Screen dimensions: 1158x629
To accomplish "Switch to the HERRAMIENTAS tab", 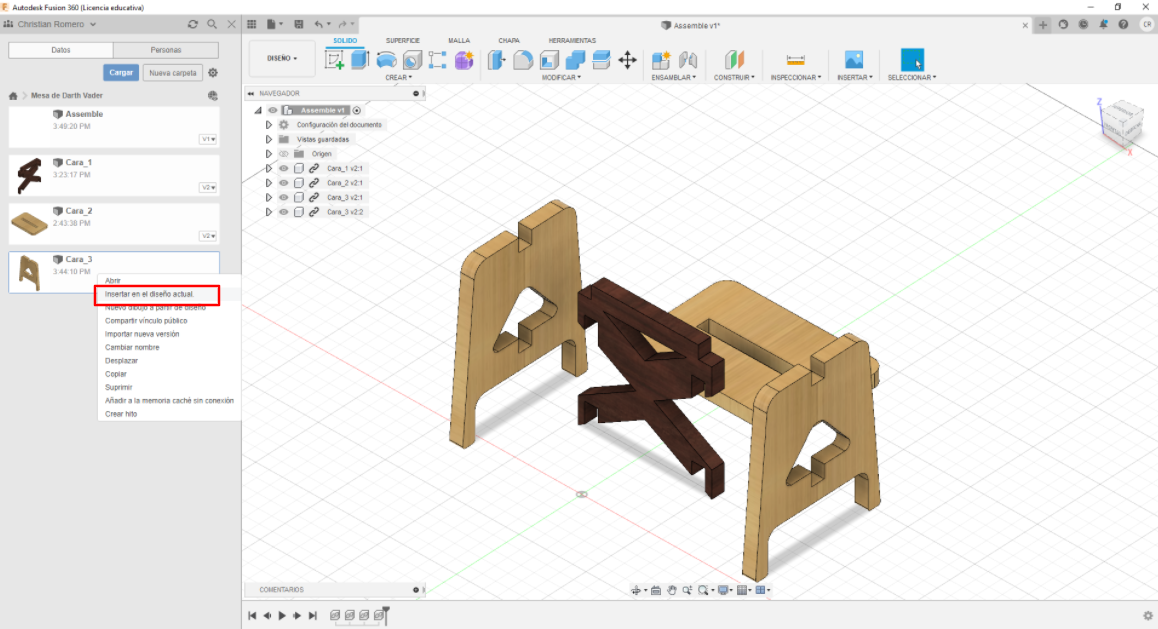I will click(x=572, y=41).
